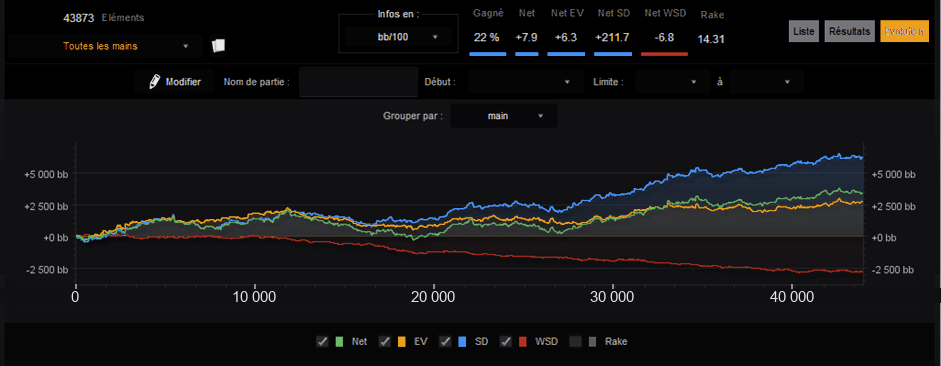Uncheck the EV series checkbox
Image resolution: width=941 pixels, height=366 pixels.
385,341
